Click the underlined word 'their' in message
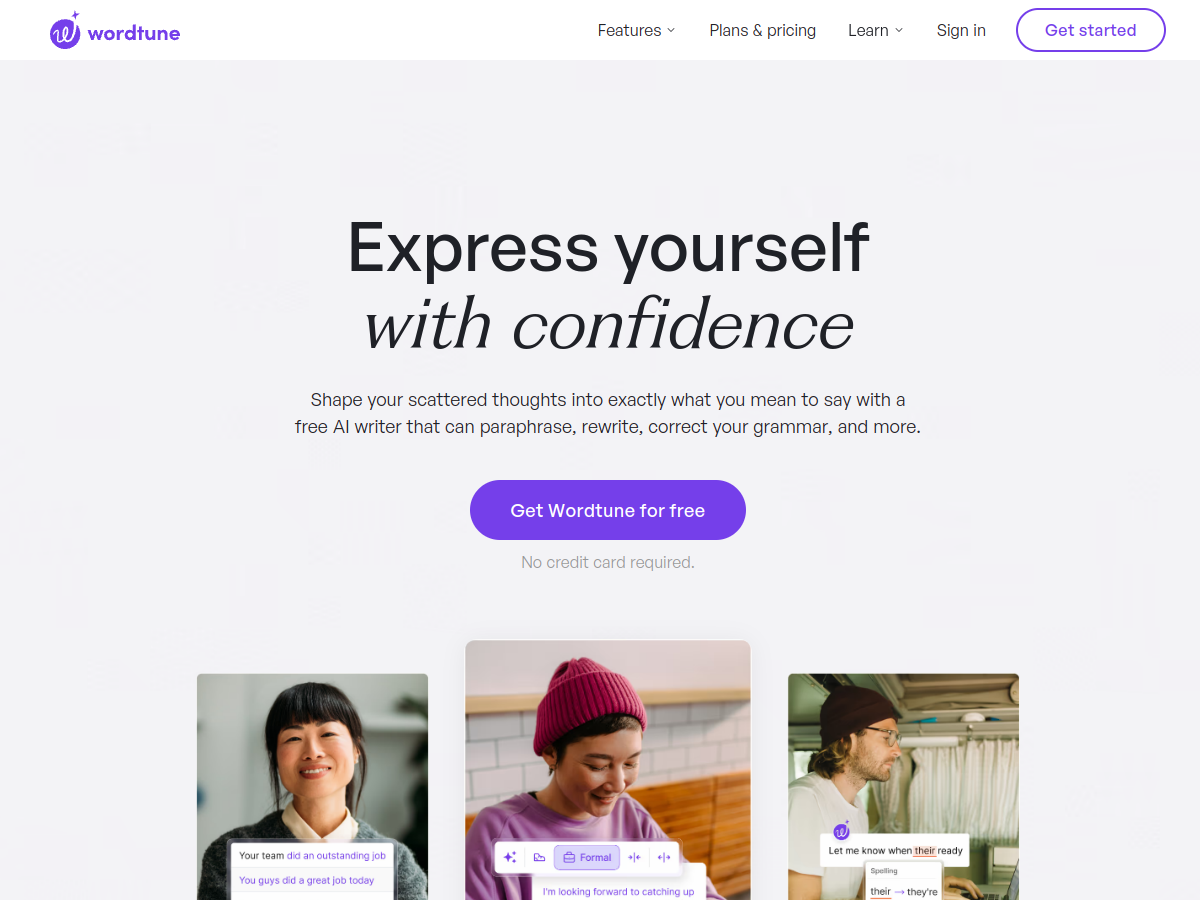Viewport: 1200px width, 900px height. pos(925,851)
